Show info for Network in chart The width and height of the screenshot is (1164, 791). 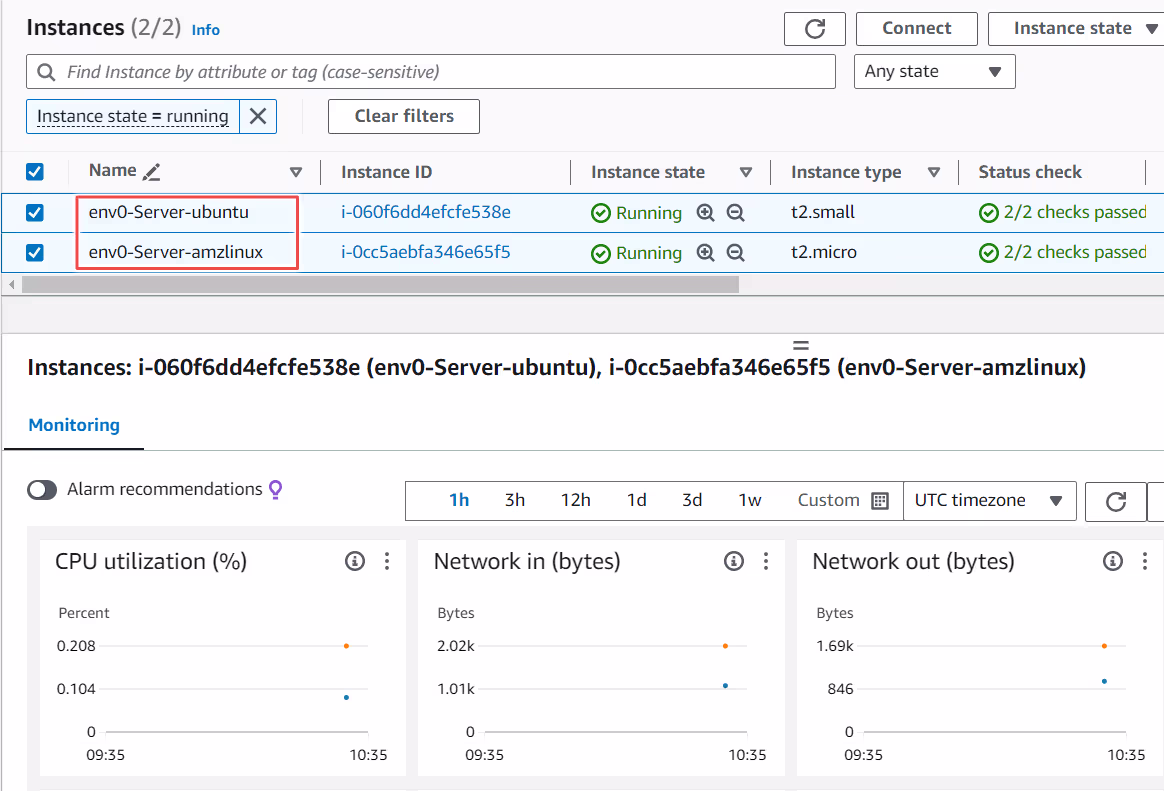(x=733, y=561)
